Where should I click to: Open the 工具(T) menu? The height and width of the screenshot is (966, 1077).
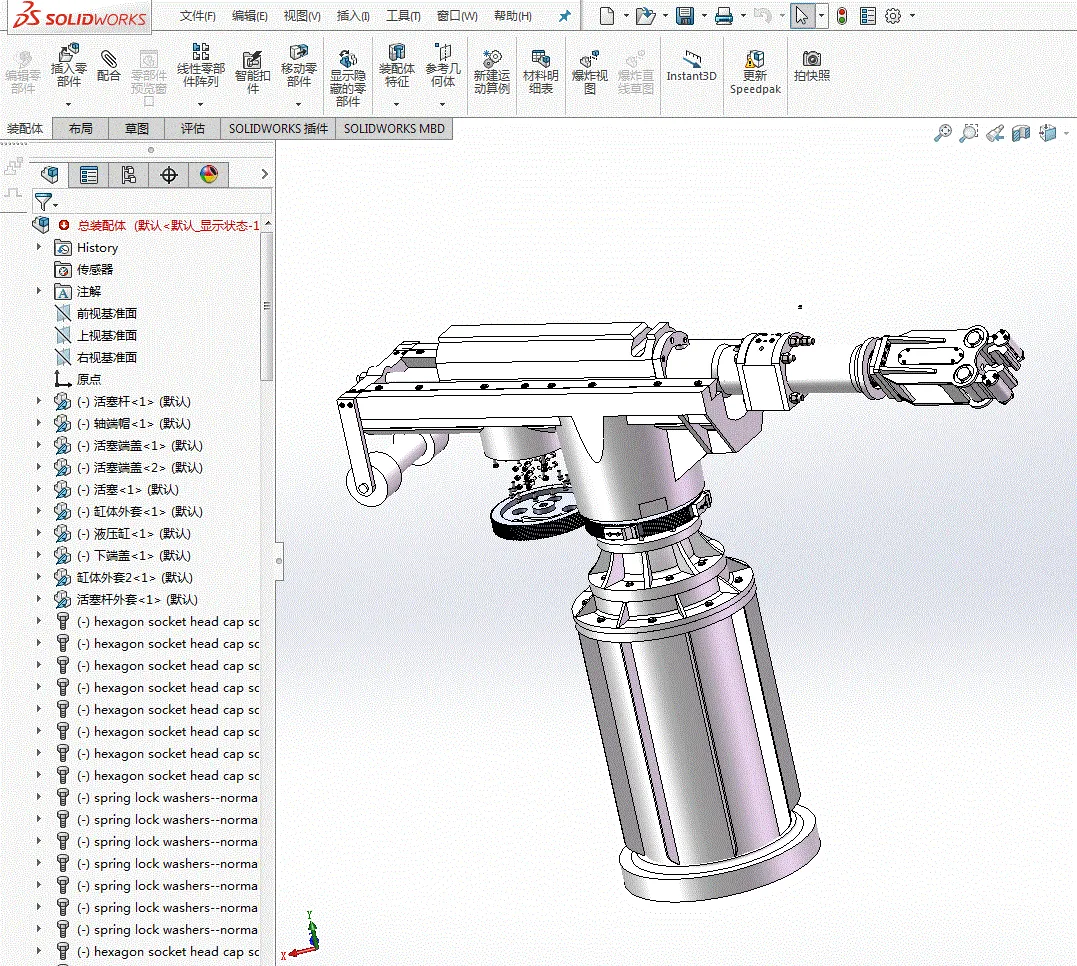point(403,16)
